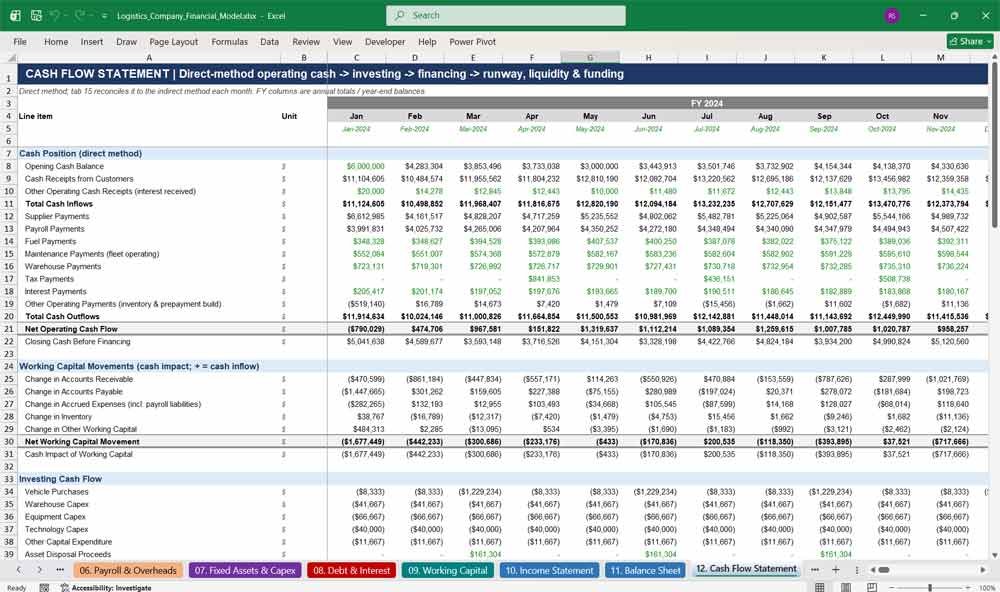Click vertical scrollbar up arrow
Viewport: 1000px width, 592px height.
click(x=994, y=57)
